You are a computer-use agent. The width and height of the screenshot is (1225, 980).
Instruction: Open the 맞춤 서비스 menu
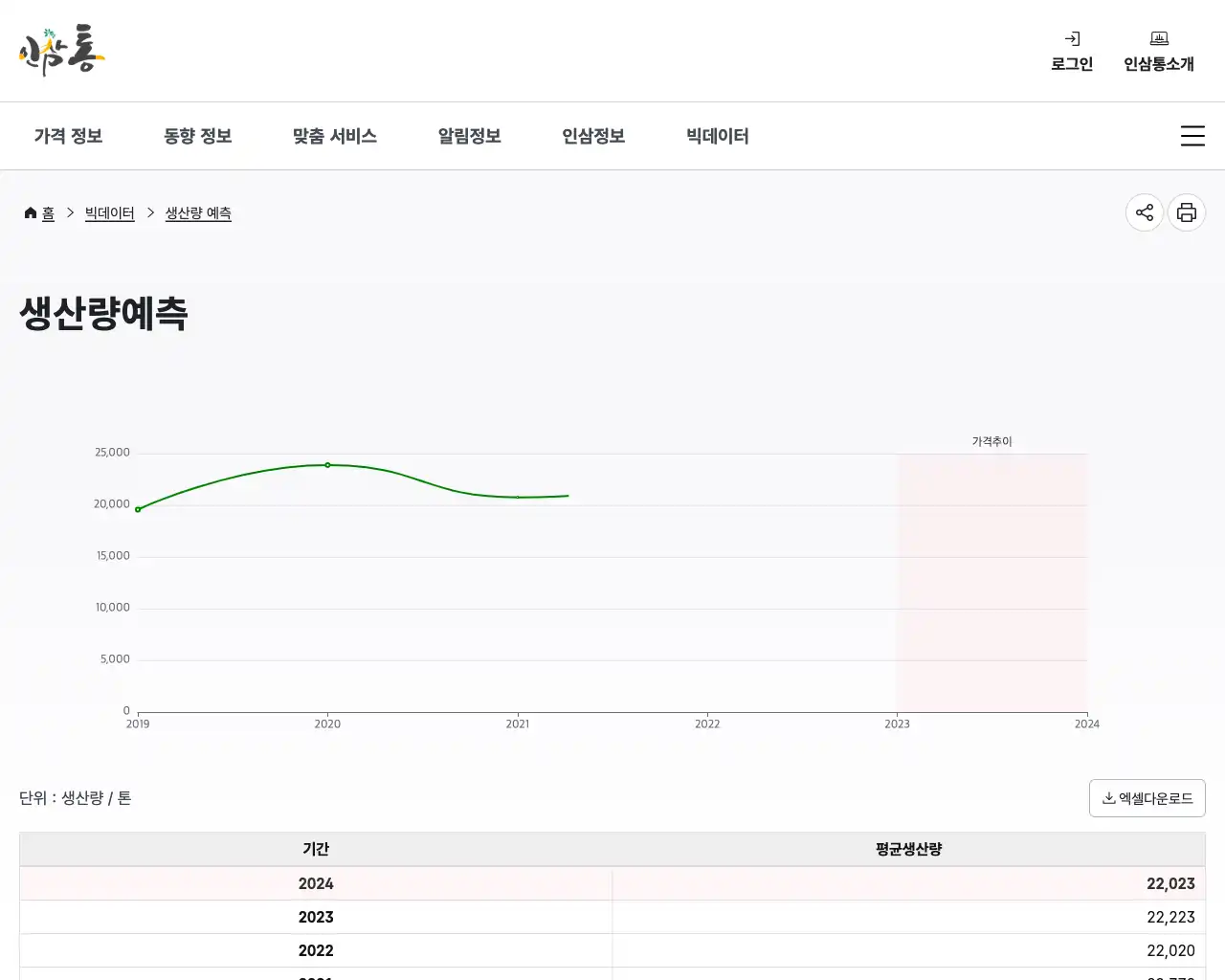335,136
